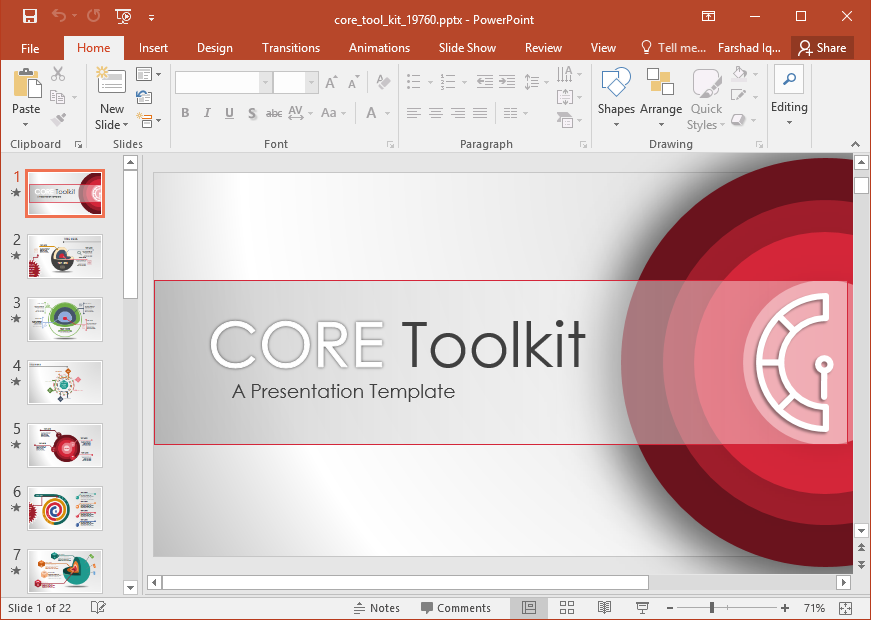The height and width of the screenshot is (620, 871).
Task: Open the font size dropdown
Action: 312,83
